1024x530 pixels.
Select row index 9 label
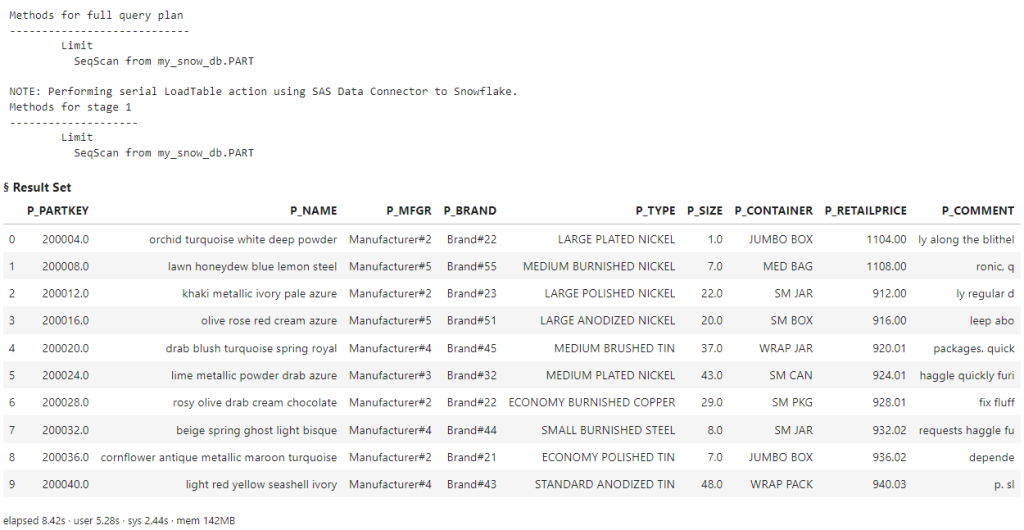point(12,485)
